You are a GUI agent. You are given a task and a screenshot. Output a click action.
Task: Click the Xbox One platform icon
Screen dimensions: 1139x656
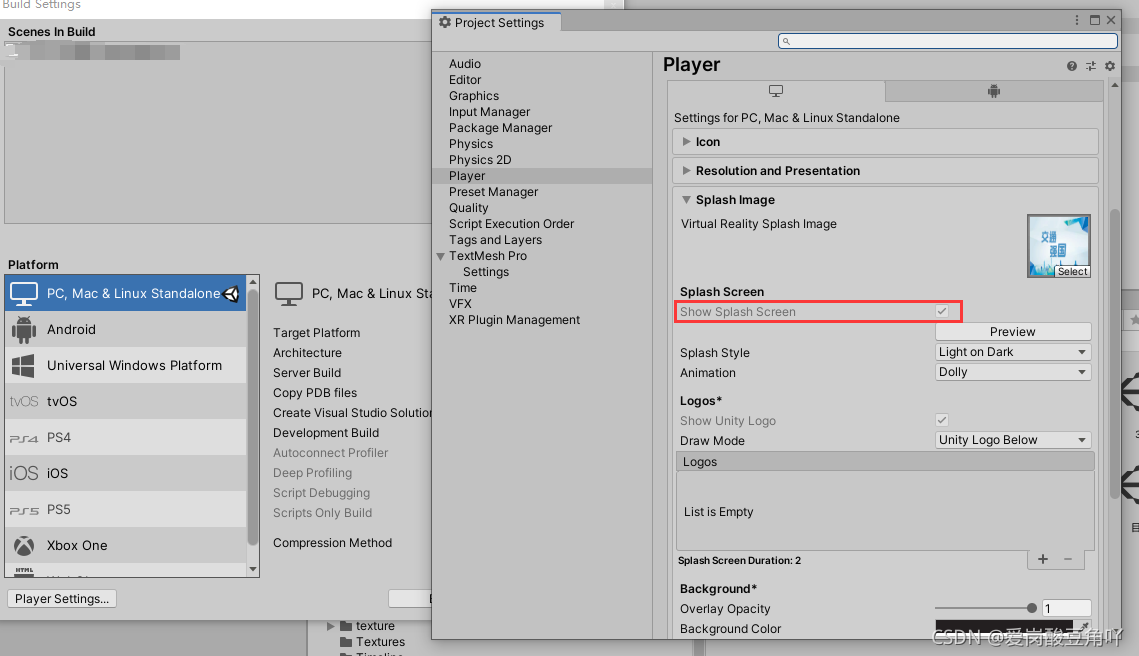point(24,546)
